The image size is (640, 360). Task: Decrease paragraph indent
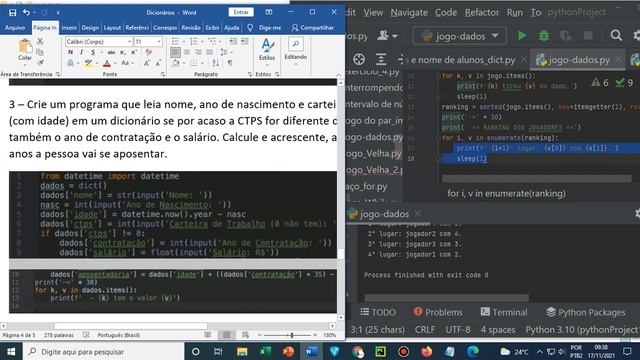coord(233,41)
